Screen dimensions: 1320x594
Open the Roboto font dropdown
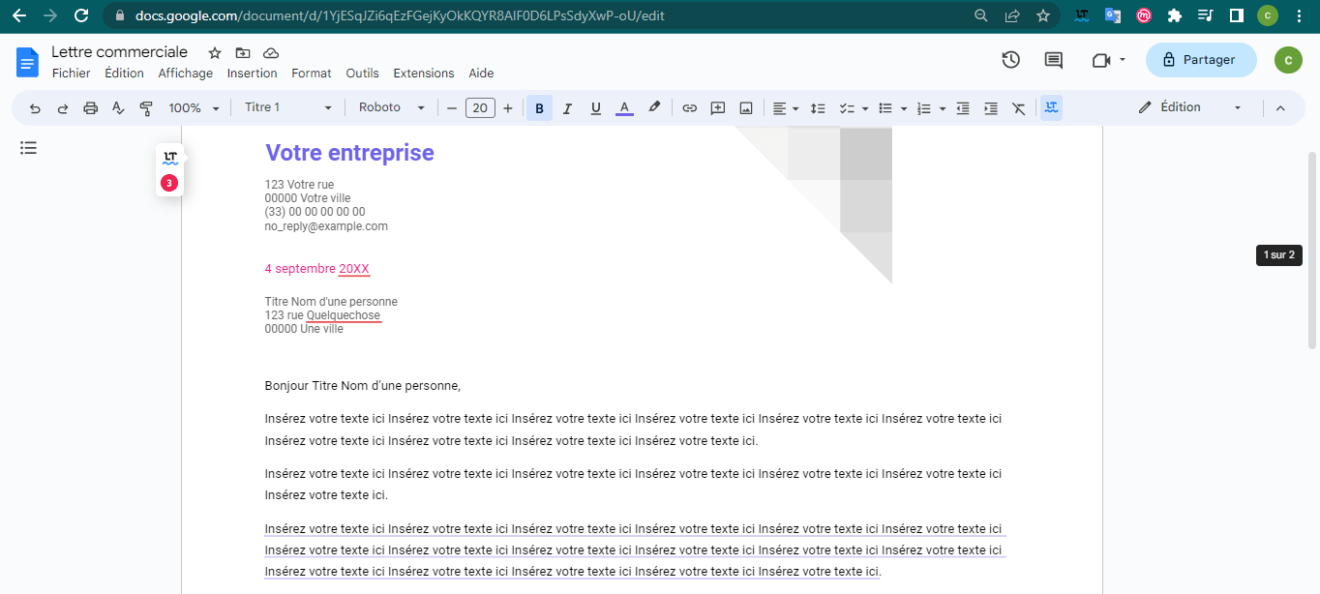click(x=390, y=107)
